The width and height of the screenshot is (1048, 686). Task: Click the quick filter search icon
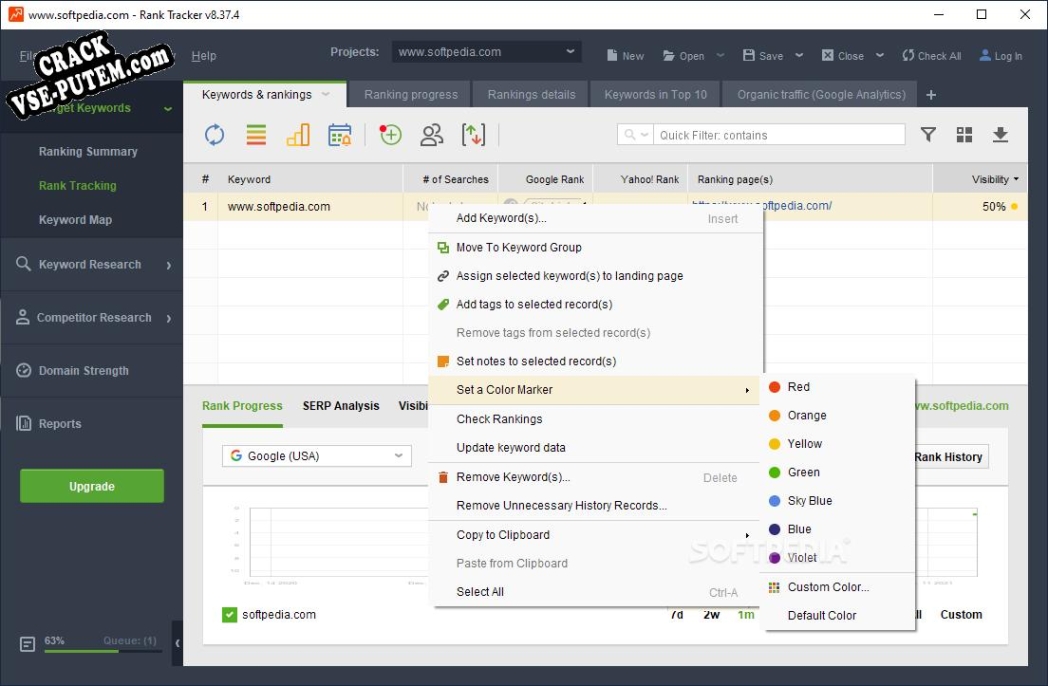[630, 135]
